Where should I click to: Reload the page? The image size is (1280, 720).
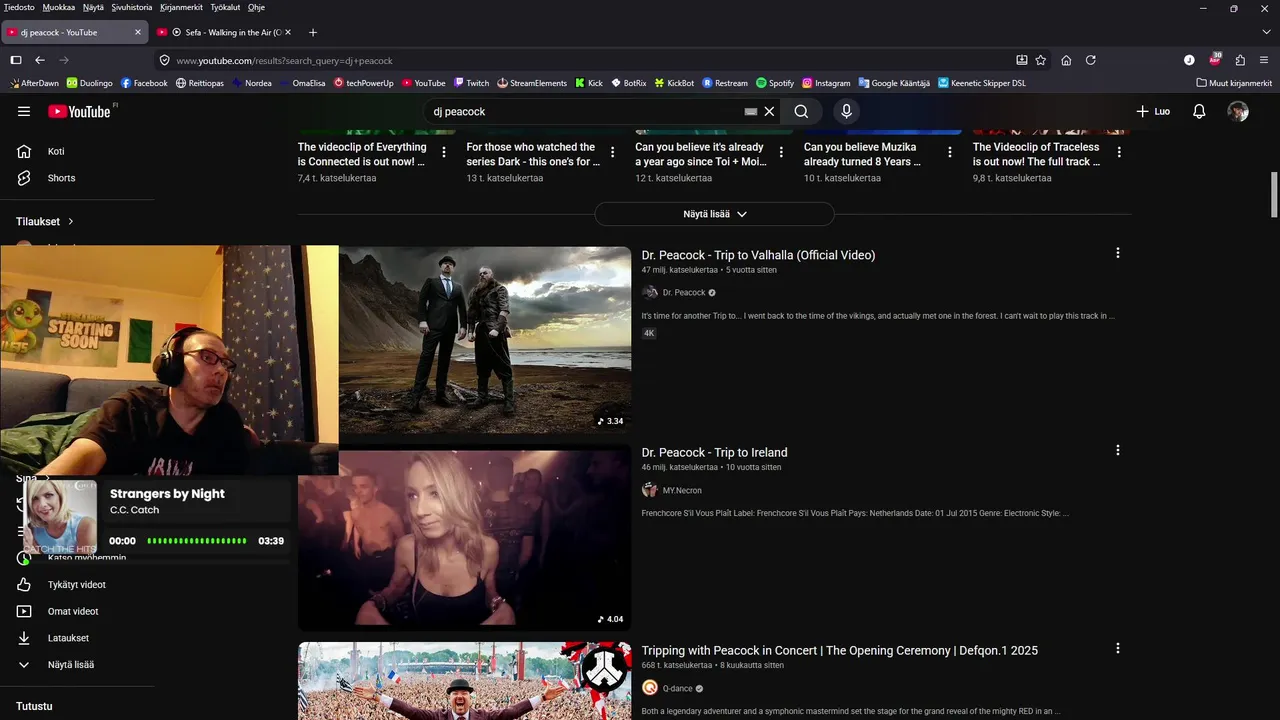pyautogui.click(x=1091, y=60)
